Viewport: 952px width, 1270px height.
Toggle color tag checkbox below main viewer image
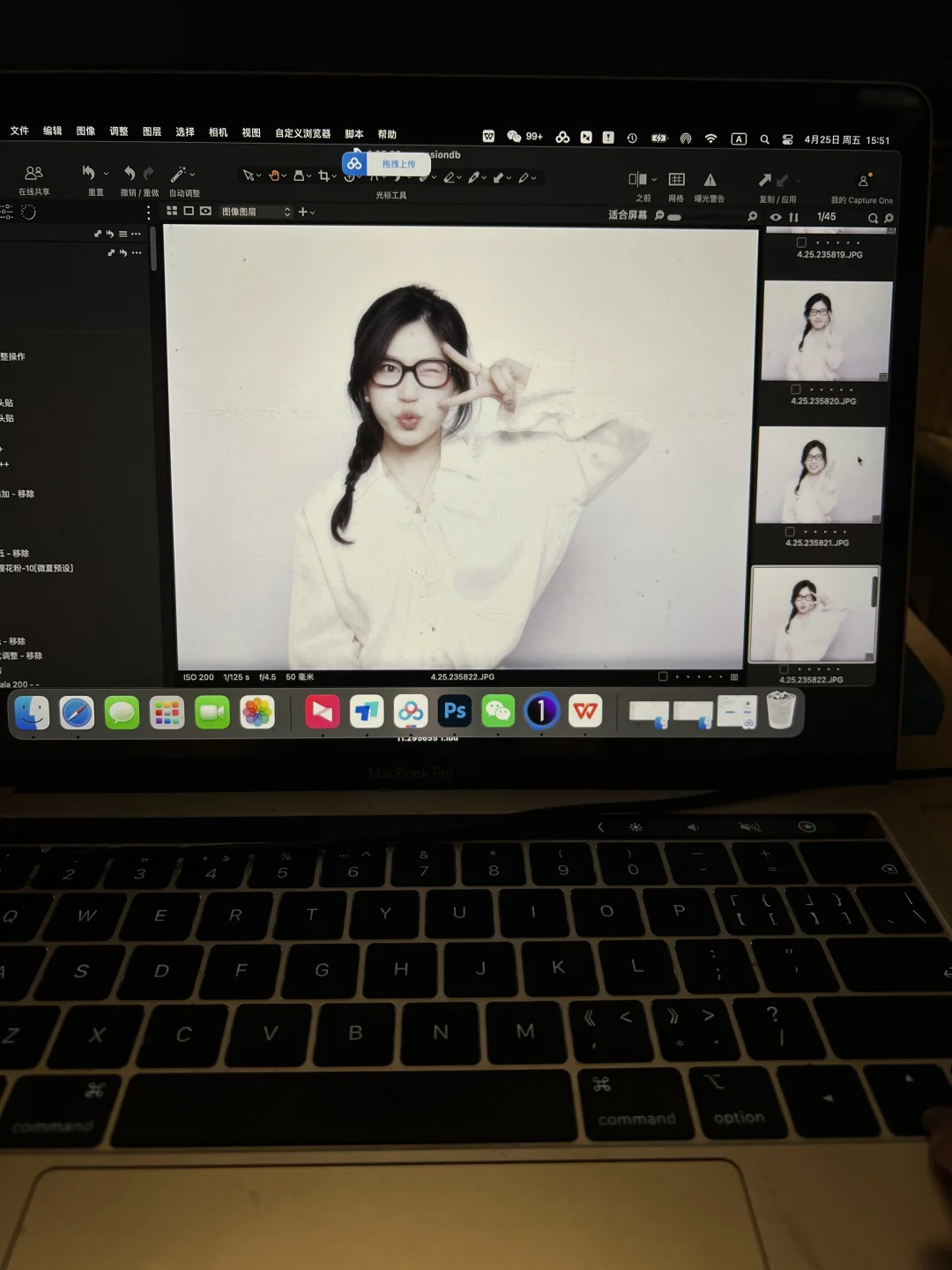coord(663,676)
